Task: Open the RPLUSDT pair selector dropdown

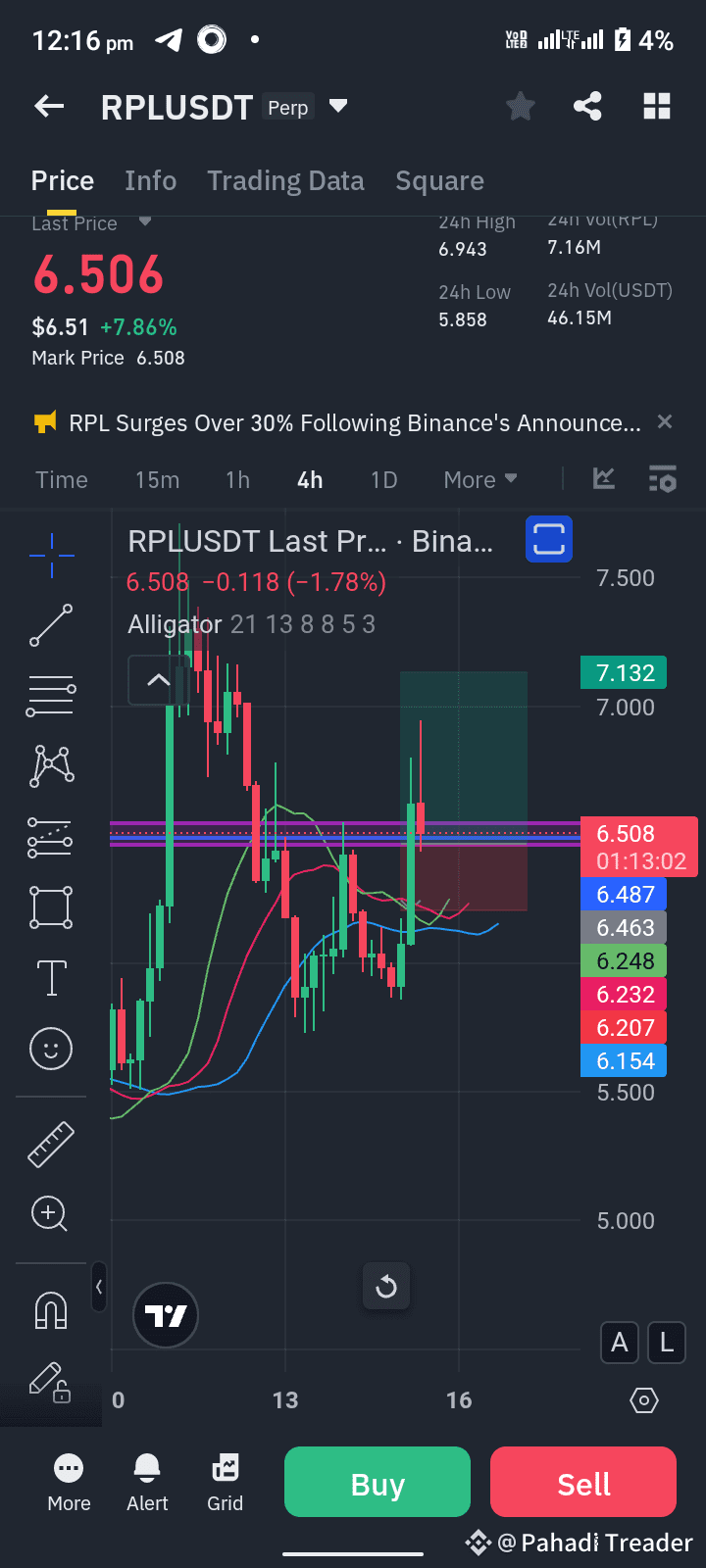Action: pos(338,106)
